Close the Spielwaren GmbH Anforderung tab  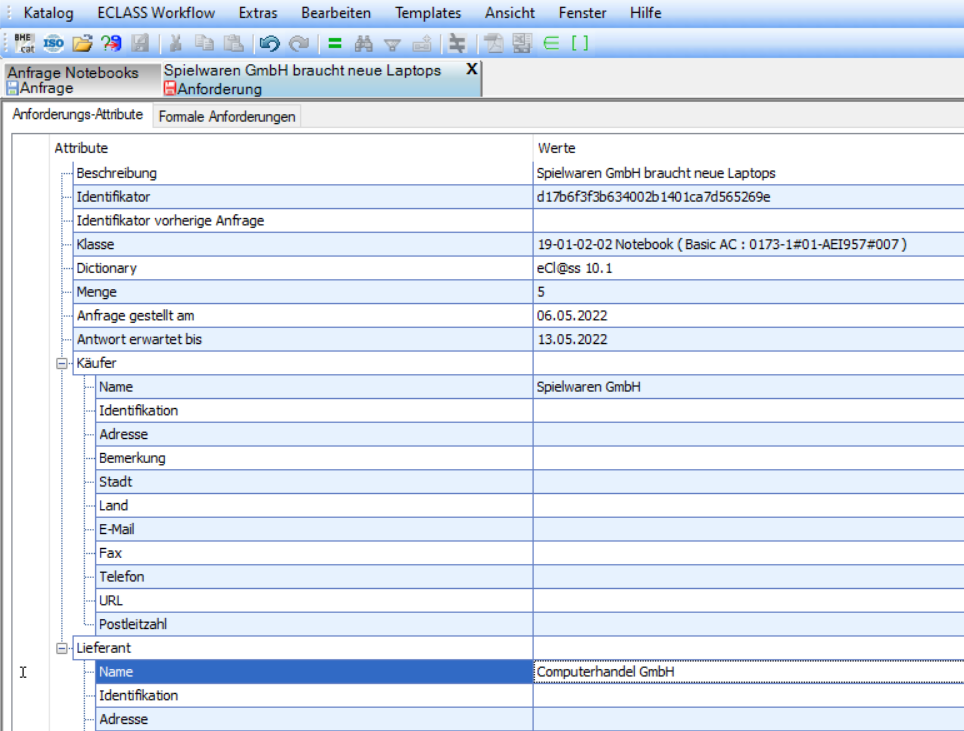[472, 70]
